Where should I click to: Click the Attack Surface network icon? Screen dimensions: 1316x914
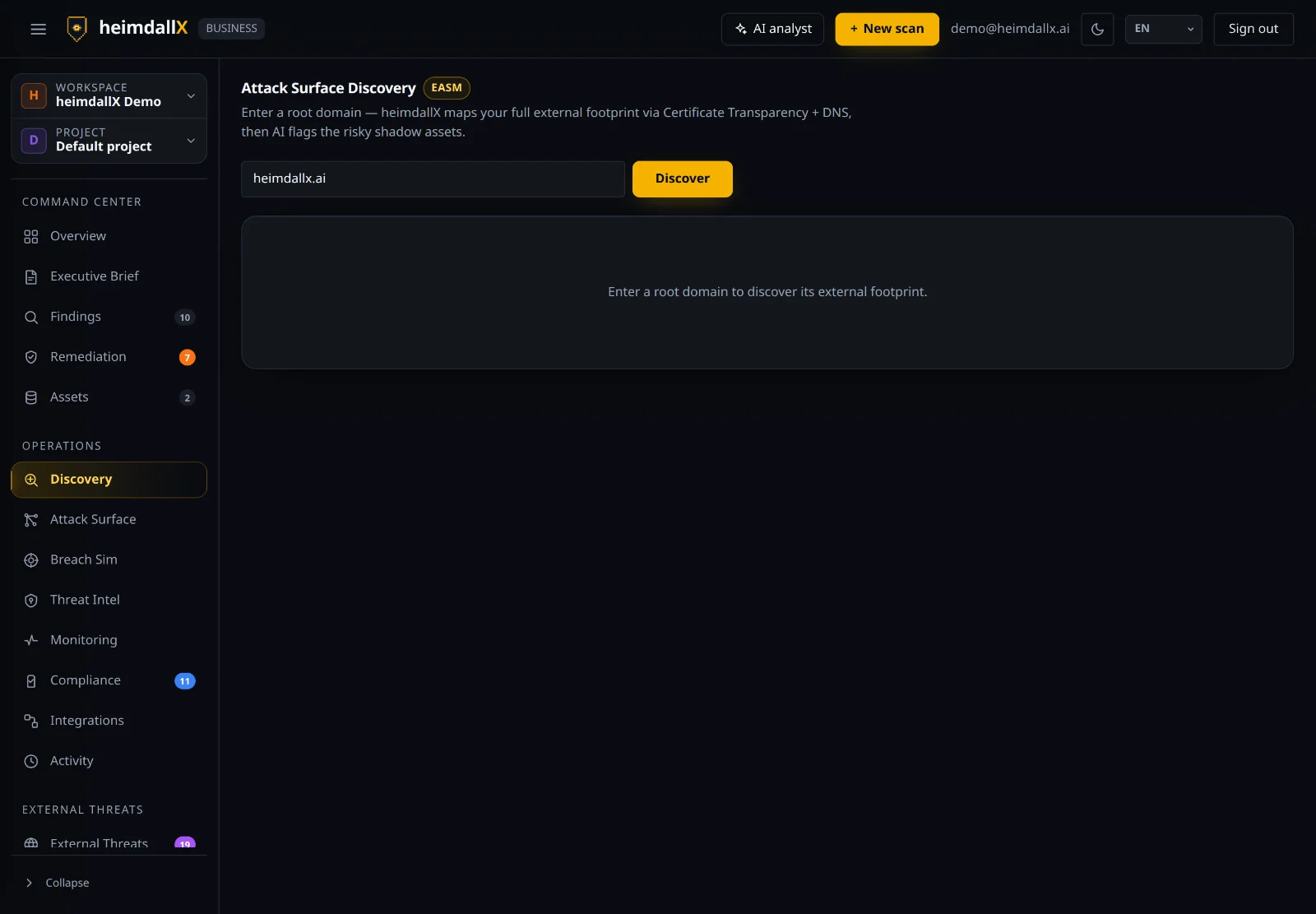click(31, 520)
